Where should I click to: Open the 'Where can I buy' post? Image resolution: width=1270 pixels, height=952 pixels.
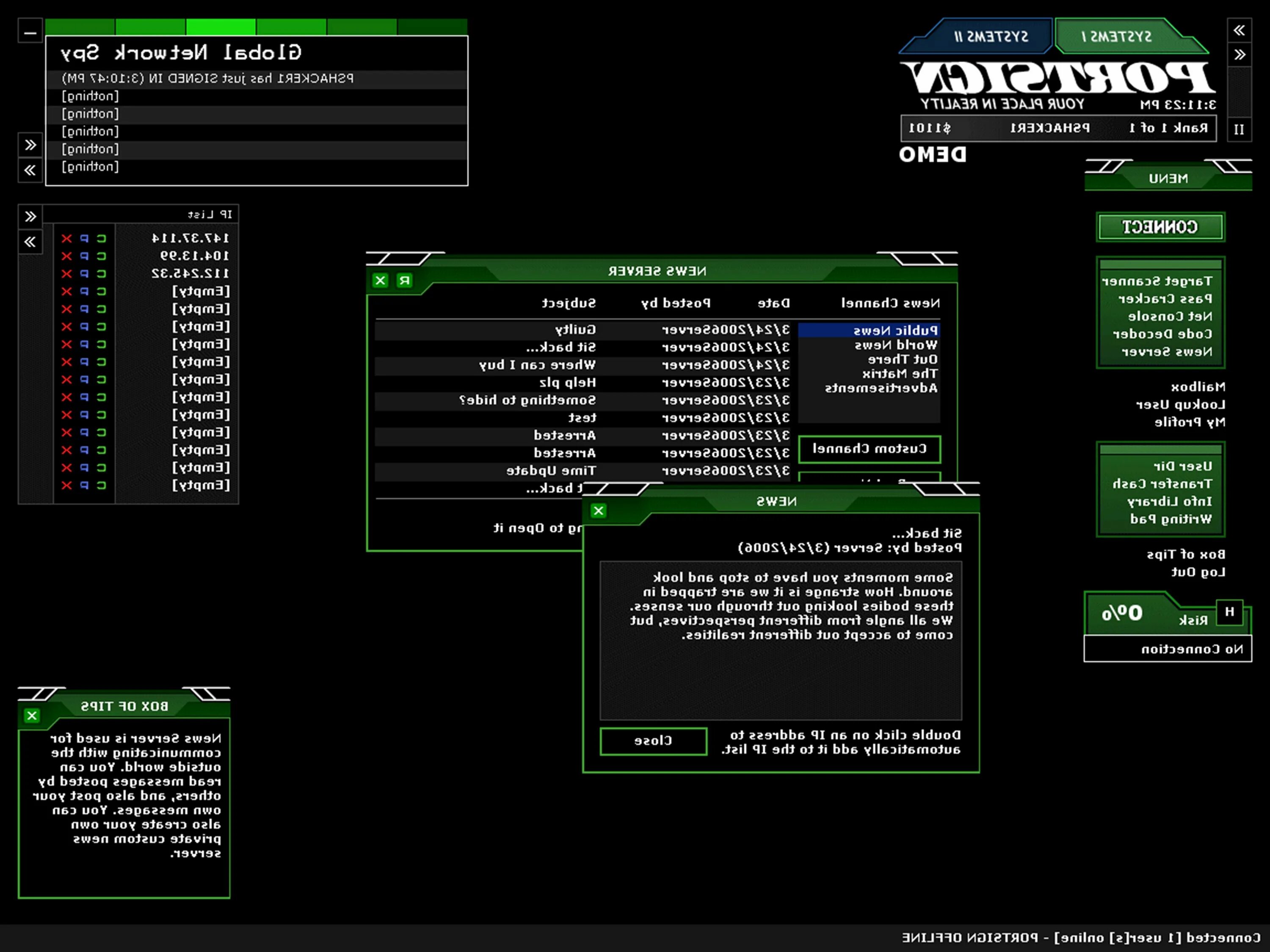point(582,365)
